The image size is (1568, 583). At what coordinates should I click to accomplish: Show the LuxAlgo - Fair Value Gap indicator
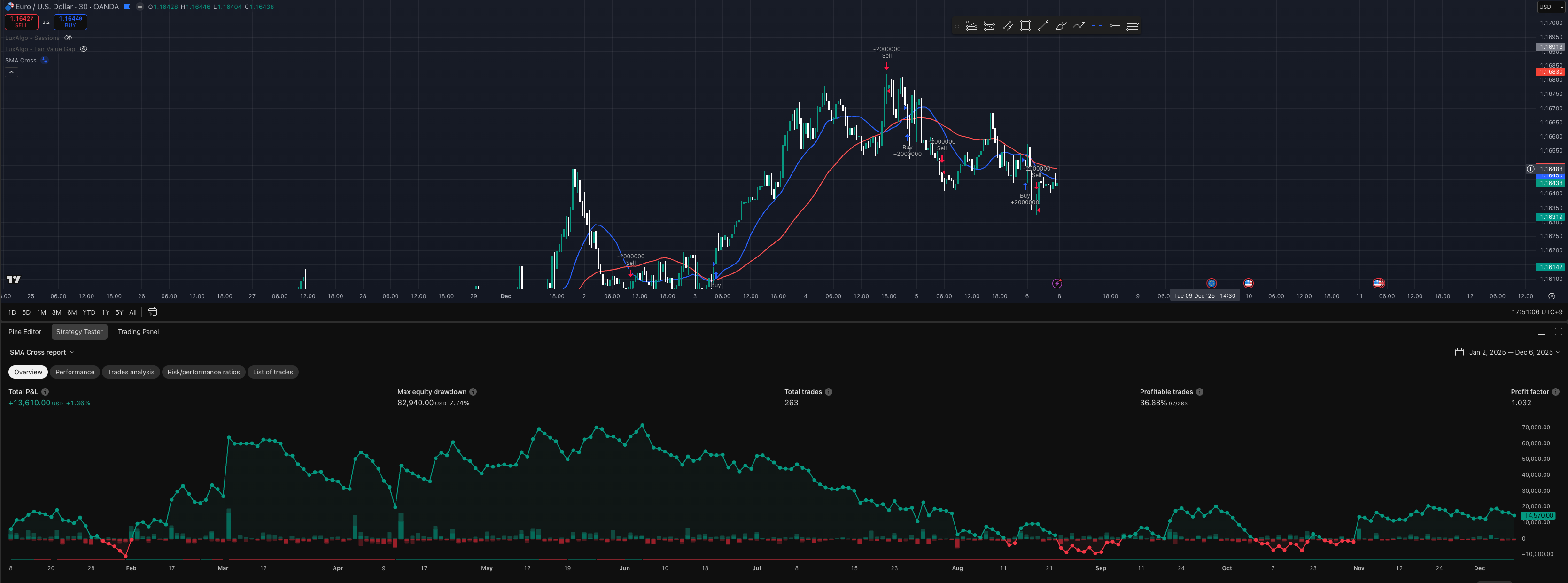(x=84, y=49)
